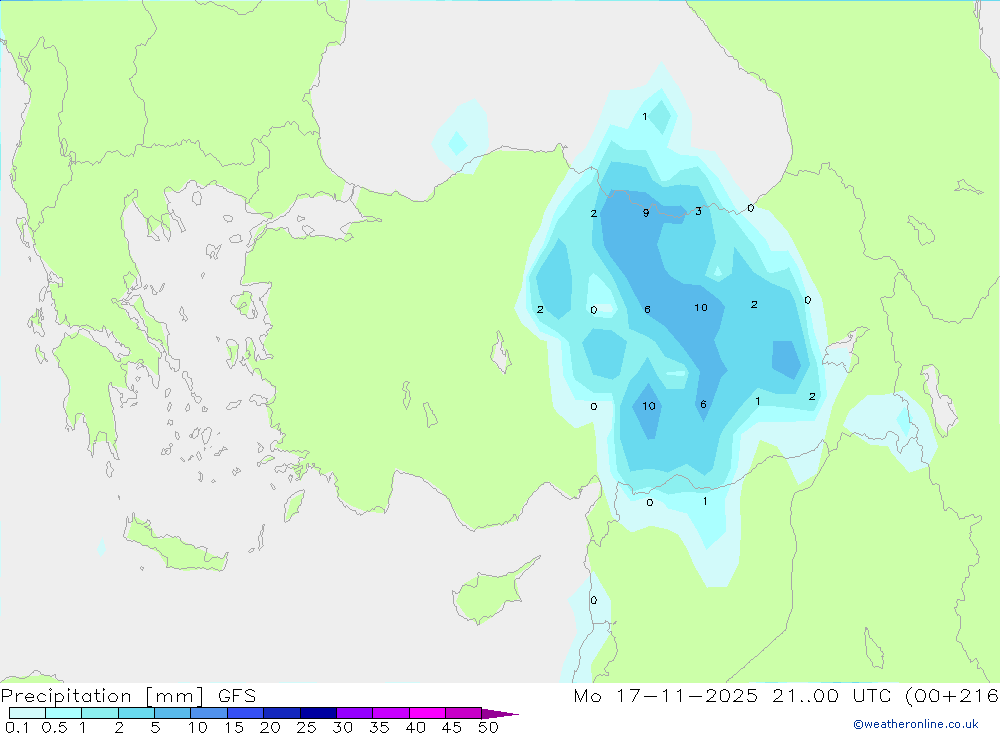Choose the 15–20 mm legend color box
Screen dimensions: 1000x733
coord(246,713)
